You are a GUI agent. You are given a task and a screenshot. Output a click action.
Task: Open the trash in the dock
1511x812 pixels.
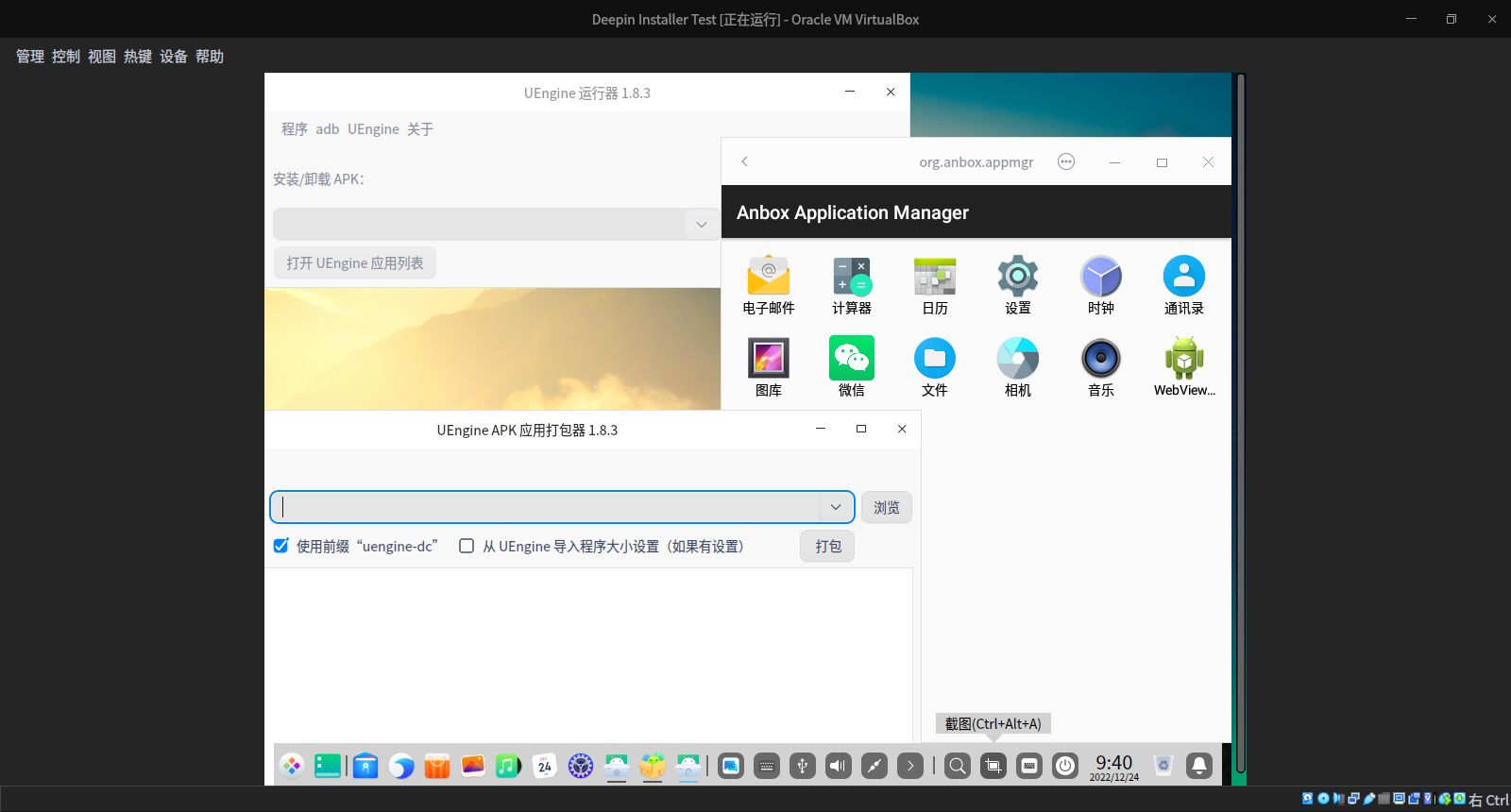1163,766
